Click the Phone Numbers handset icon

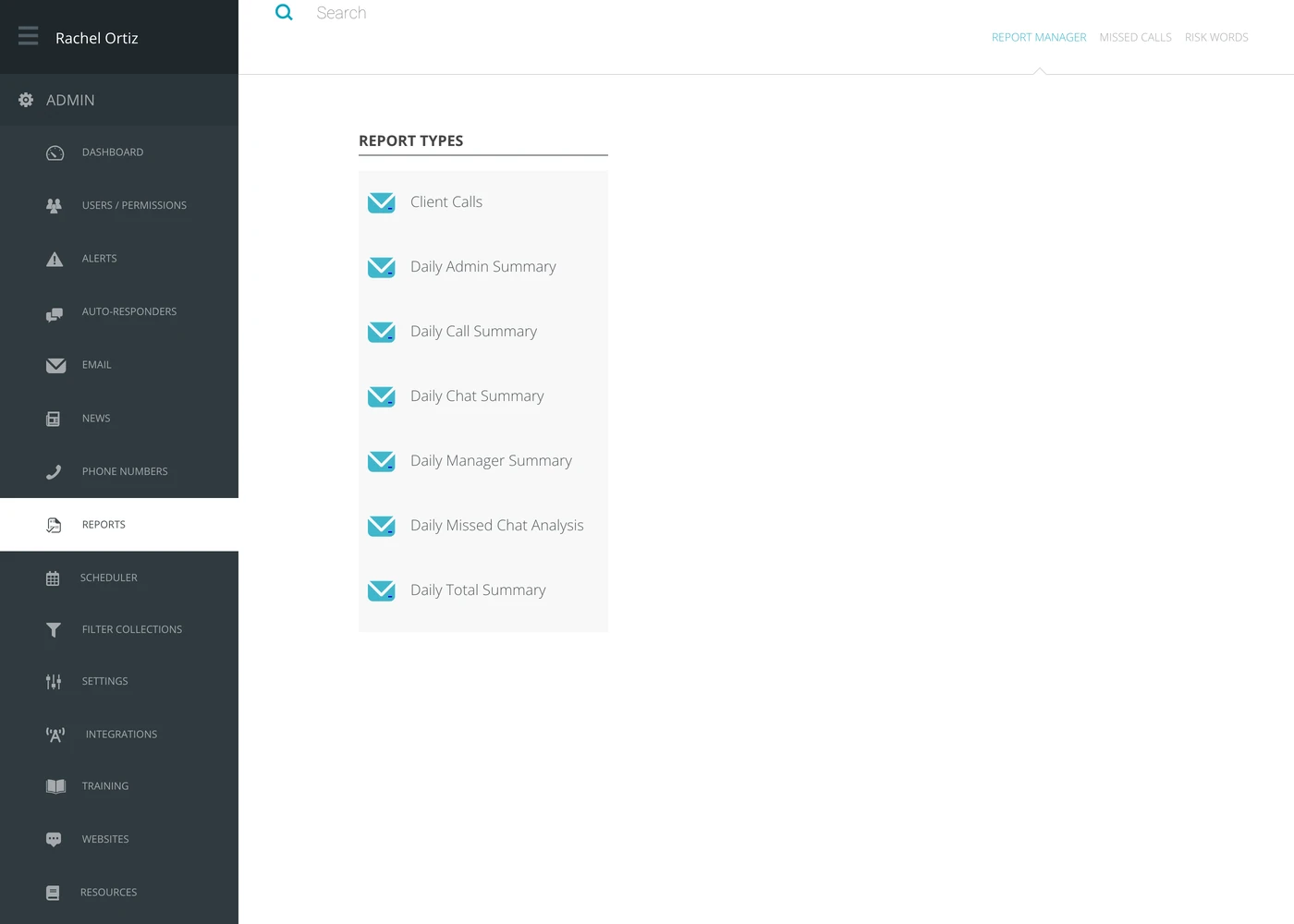[54, 471]
